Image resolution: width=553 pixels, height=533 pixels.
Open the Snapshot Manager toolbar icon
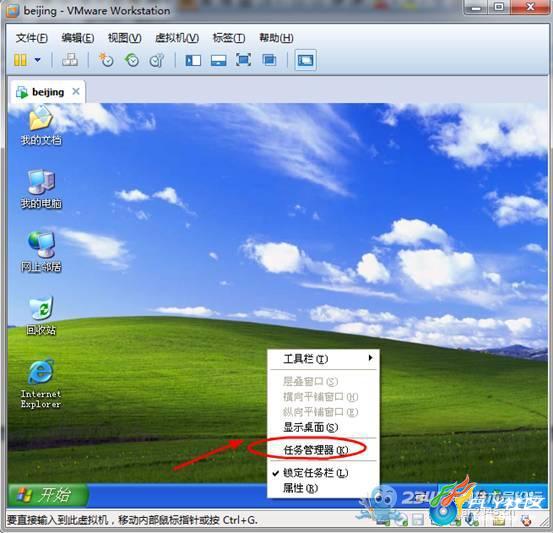point(157,60)
